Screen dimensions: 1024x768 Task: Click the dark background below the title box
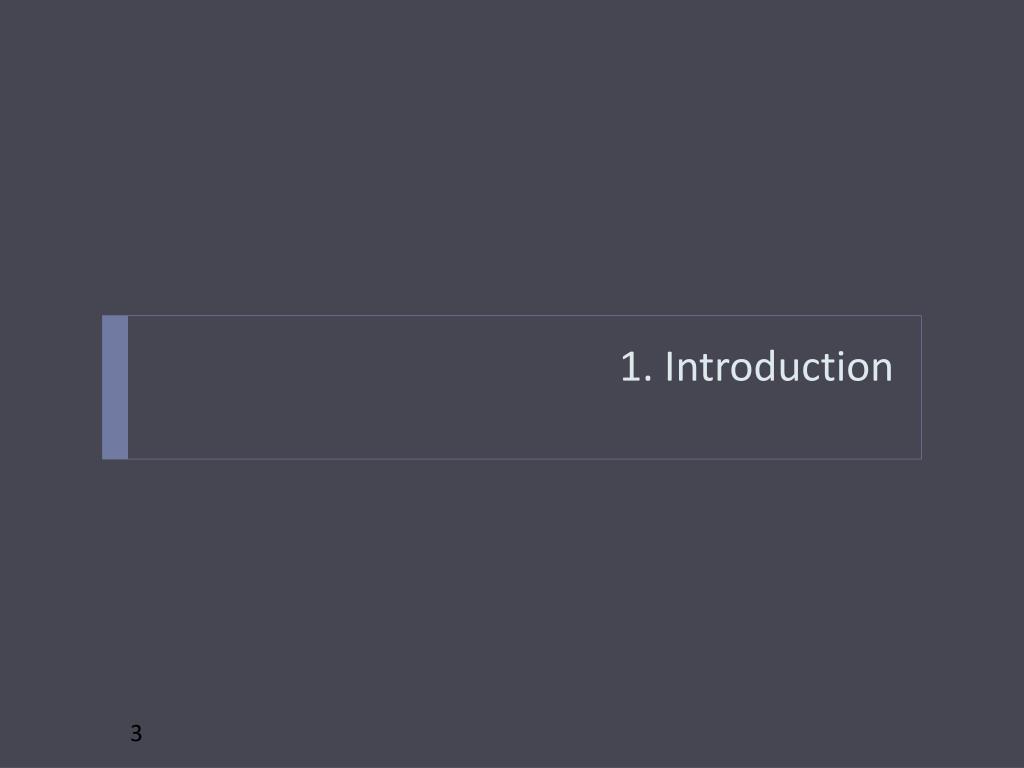pyautogui.click(x=512, y=588)
